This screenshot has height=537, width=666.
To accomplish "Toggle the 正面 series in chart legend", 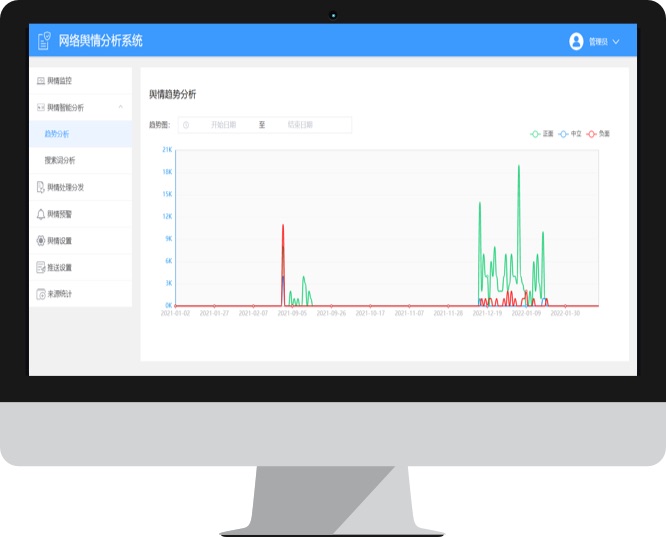I will pos(542,133).
